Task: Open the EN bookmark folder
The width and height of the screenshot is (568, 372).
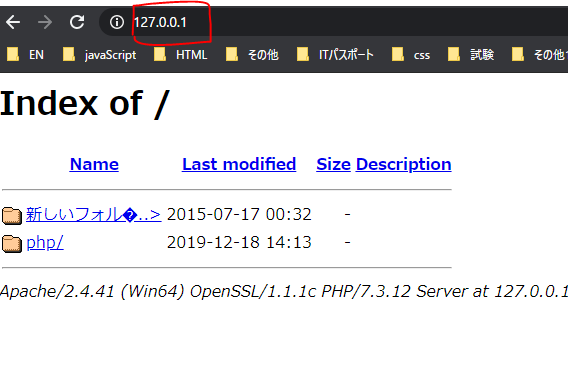Action: [25, 55]
